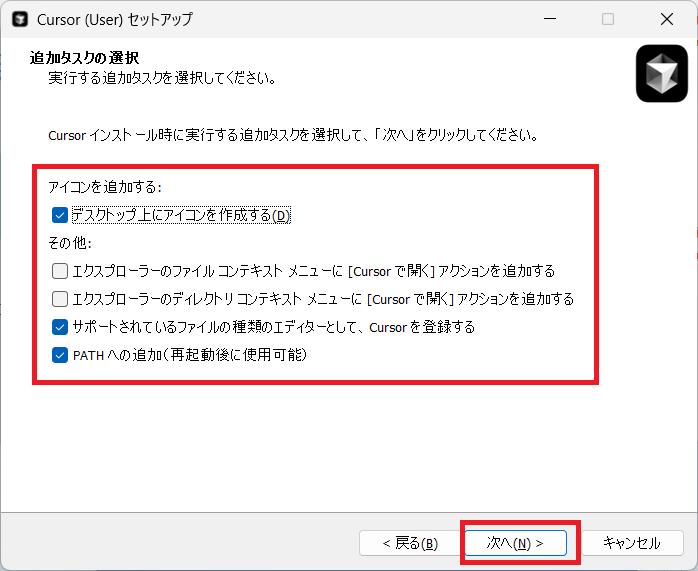Click the large Cursor cube logo
This screenshot has height=571, width=698.
661,73
